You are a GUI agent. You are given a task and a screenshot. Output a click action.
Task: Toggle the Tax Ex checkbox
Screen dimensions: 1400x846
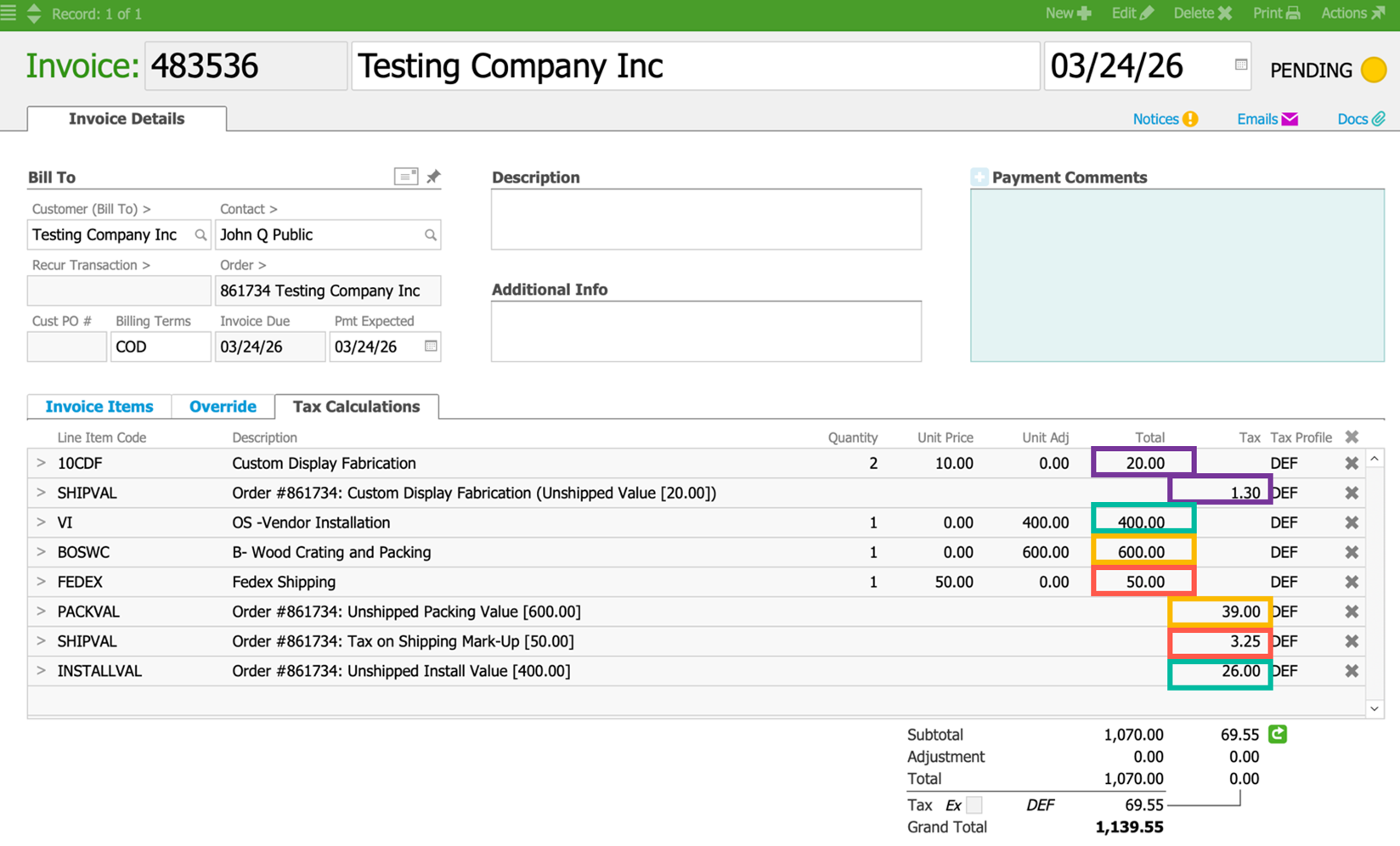pos(974,804)
